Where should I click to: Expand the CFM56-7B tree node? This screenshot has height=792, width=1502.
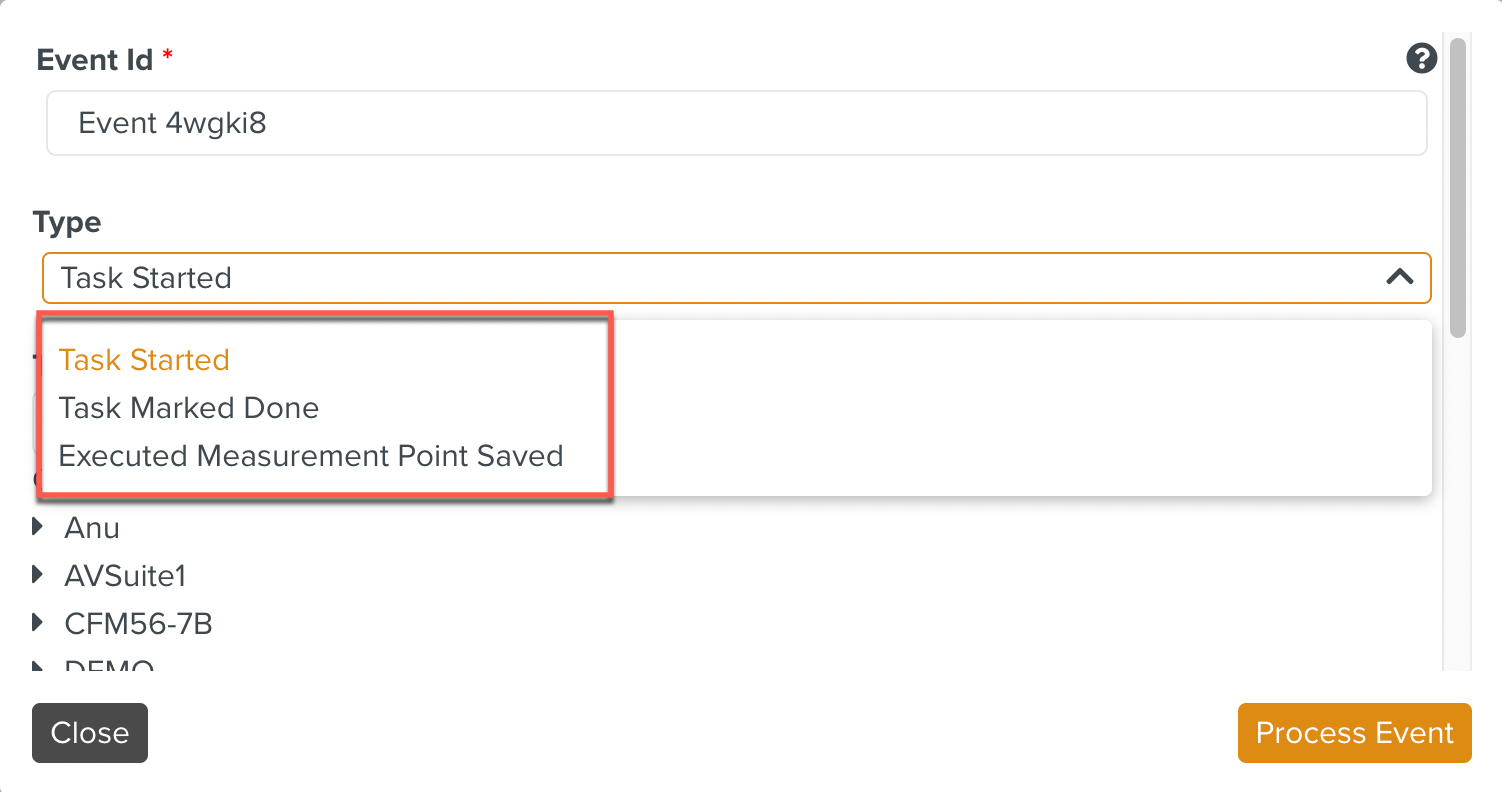[37, 622]
